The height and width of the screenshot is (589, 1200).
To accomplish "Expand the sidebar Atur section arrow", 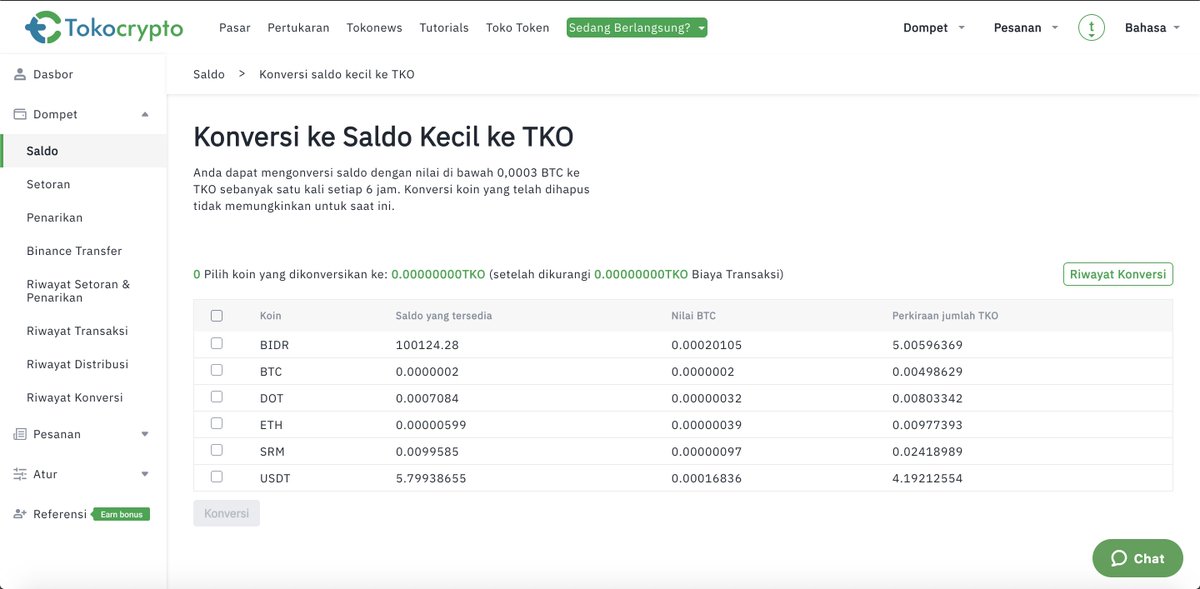I will click(145, 474).
